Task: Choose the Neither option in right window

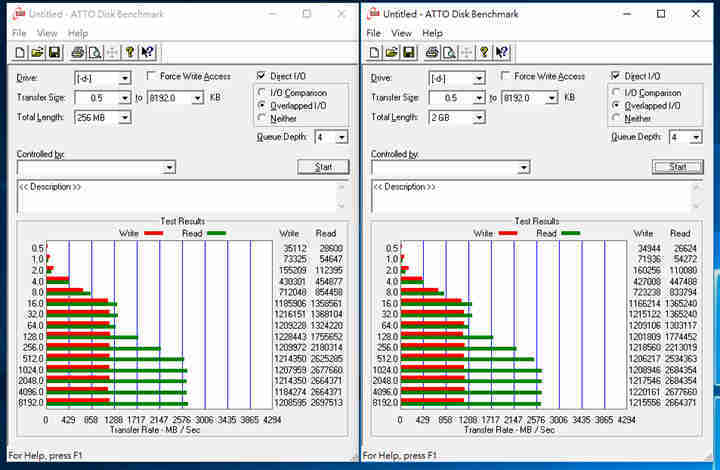Action: point(616,118)
